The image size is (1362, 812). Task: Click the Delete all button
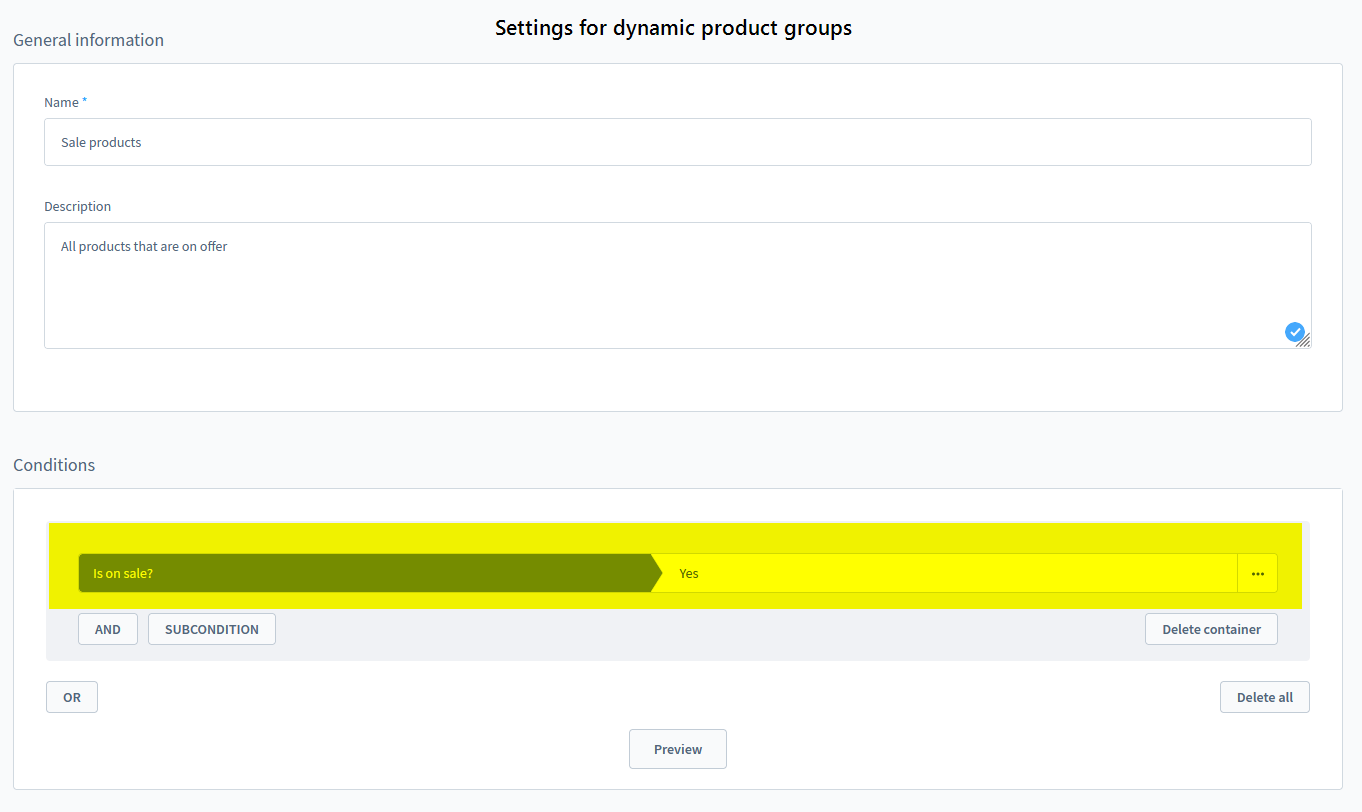1264,697
